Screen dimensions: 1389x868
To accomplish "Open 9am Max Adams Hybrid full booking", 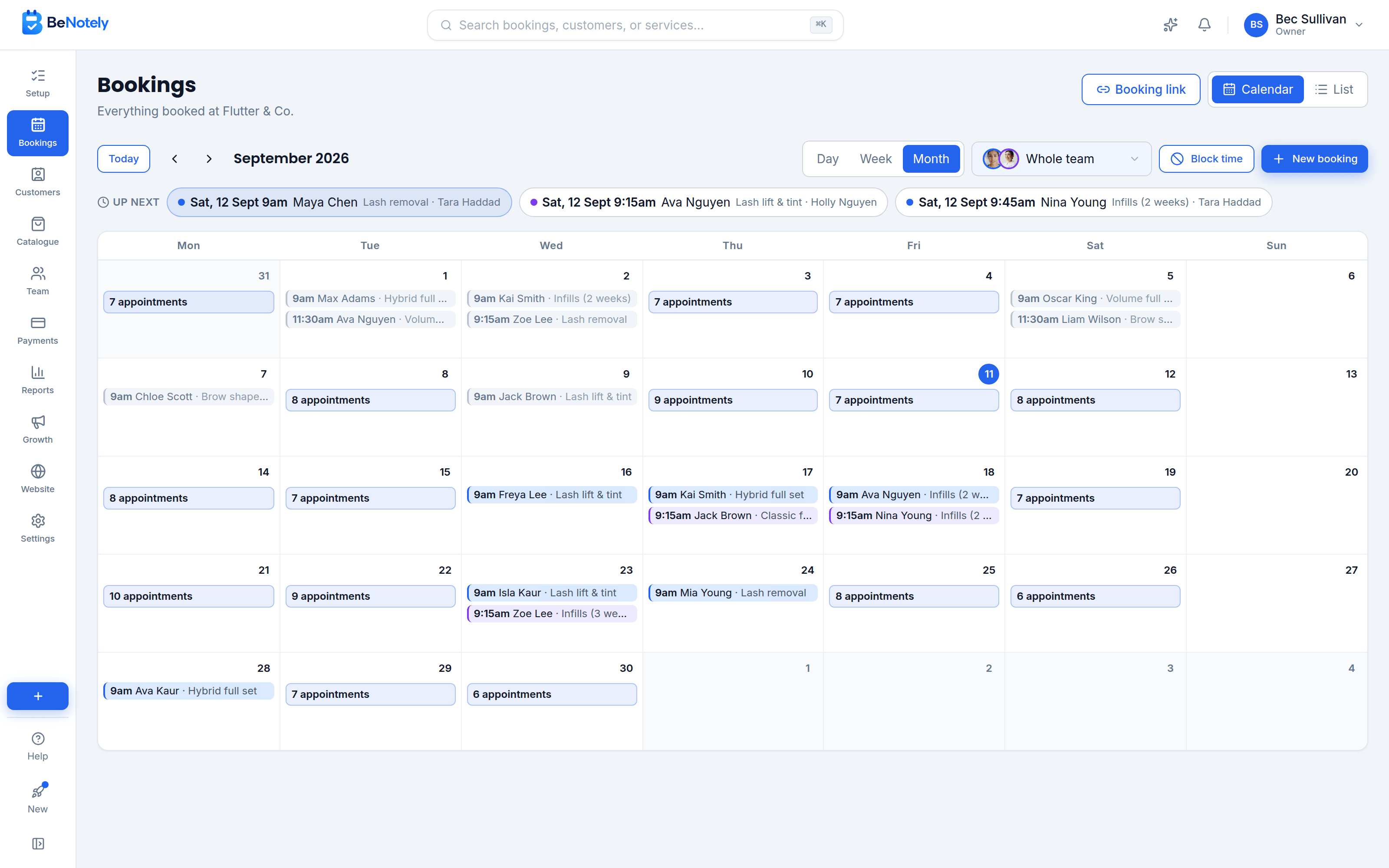I will [370, 299].
